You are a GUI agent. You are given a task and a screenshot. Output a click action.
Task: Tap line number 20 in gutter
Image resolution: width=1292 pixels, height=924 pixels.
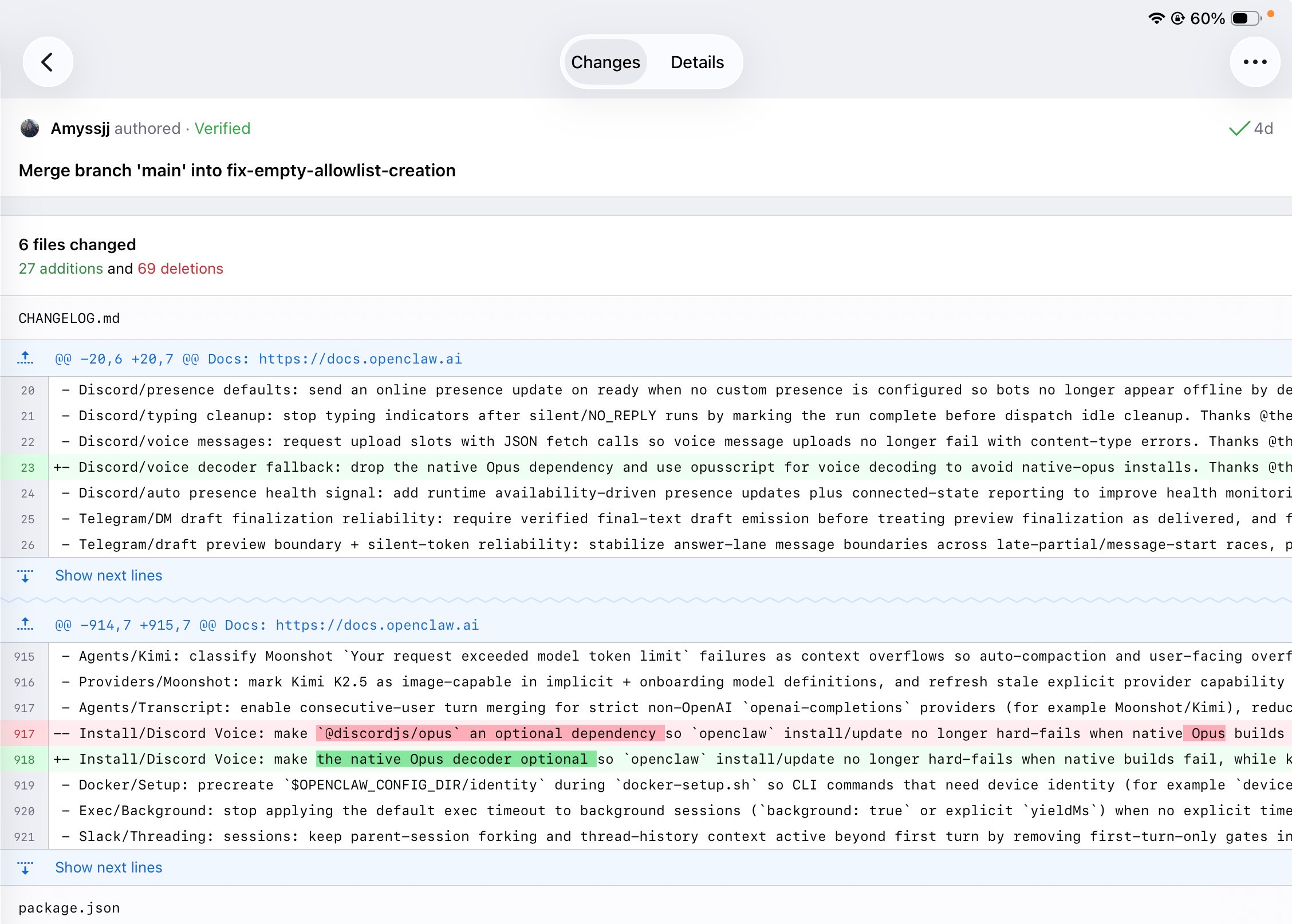27,390
